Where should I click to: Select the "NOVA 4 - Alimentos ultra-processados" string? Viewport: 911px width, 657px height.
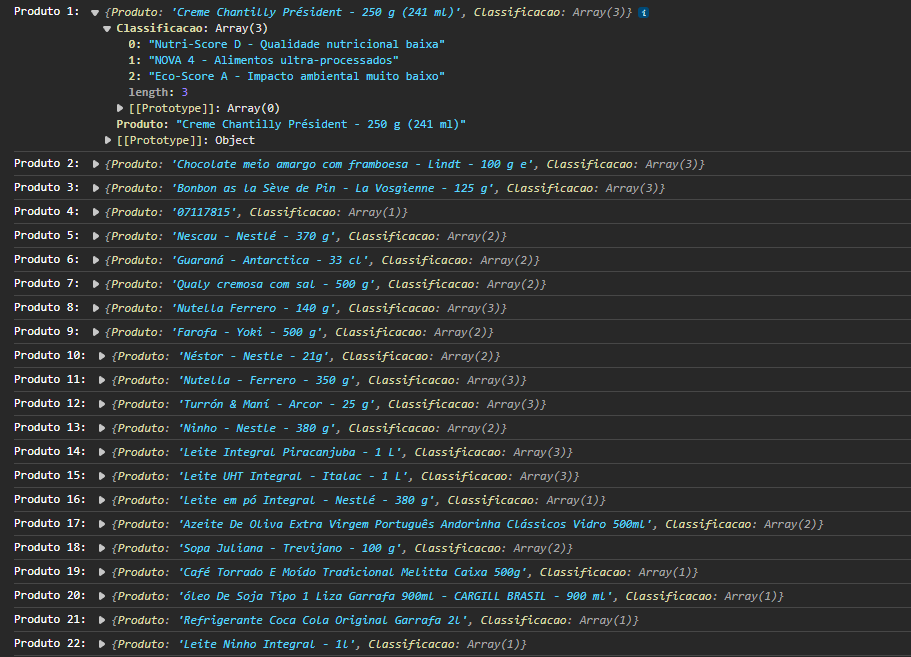click(274, 60)
